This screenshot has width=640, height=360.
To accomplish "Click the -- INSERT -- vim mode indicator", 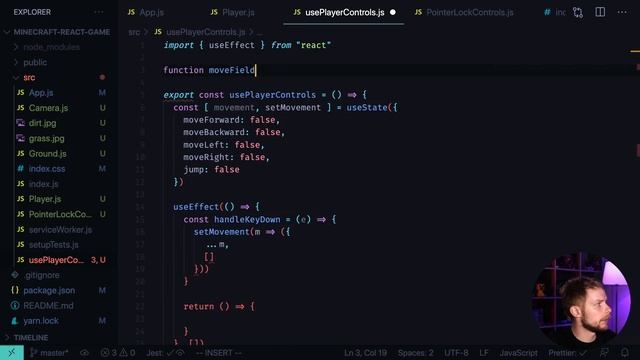I will click(x=218, y=353).
